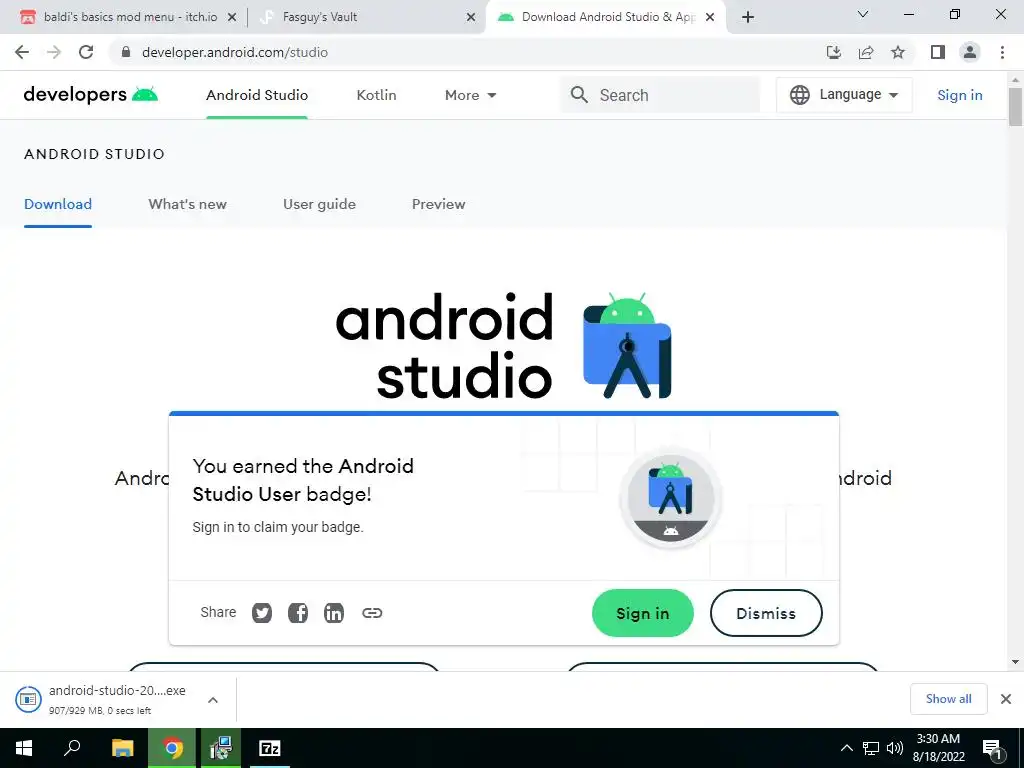The height and width of the screenshot is (768, 1024).
Task: Open the Chrome three-dot menu
Action: (x=1002, y=52)
